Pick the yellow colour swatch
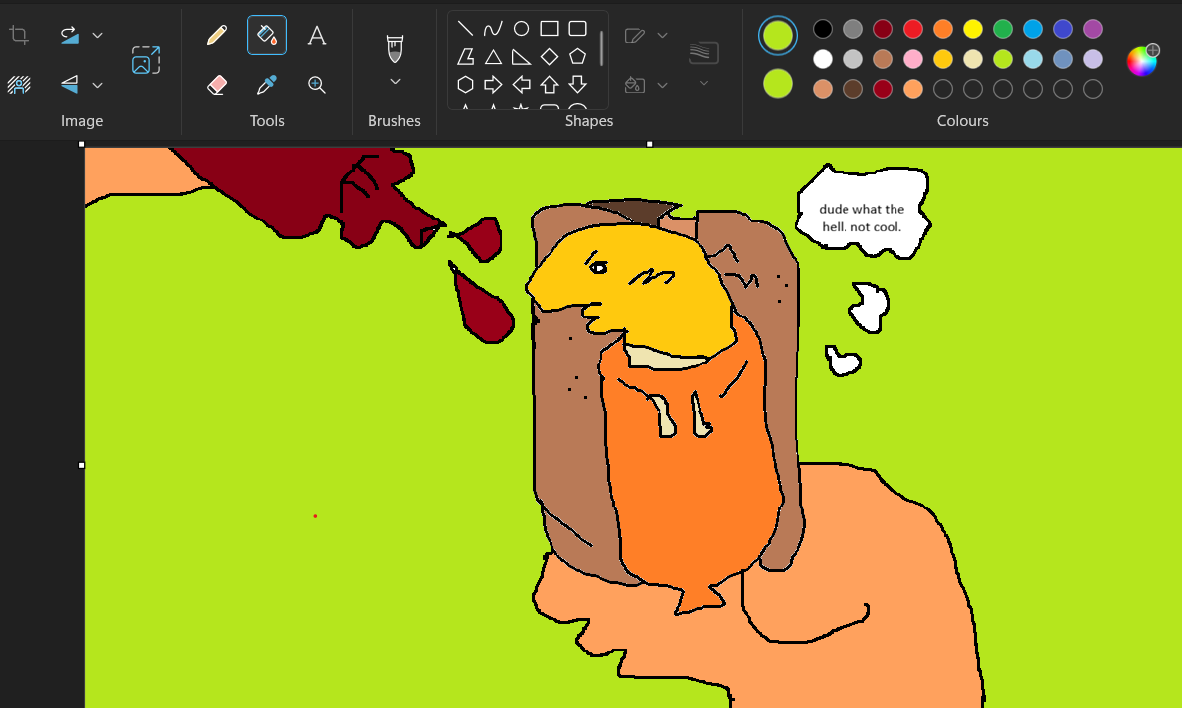This screenshot has width=1182, height=708. pyautogui.click(x=973, y=29)
